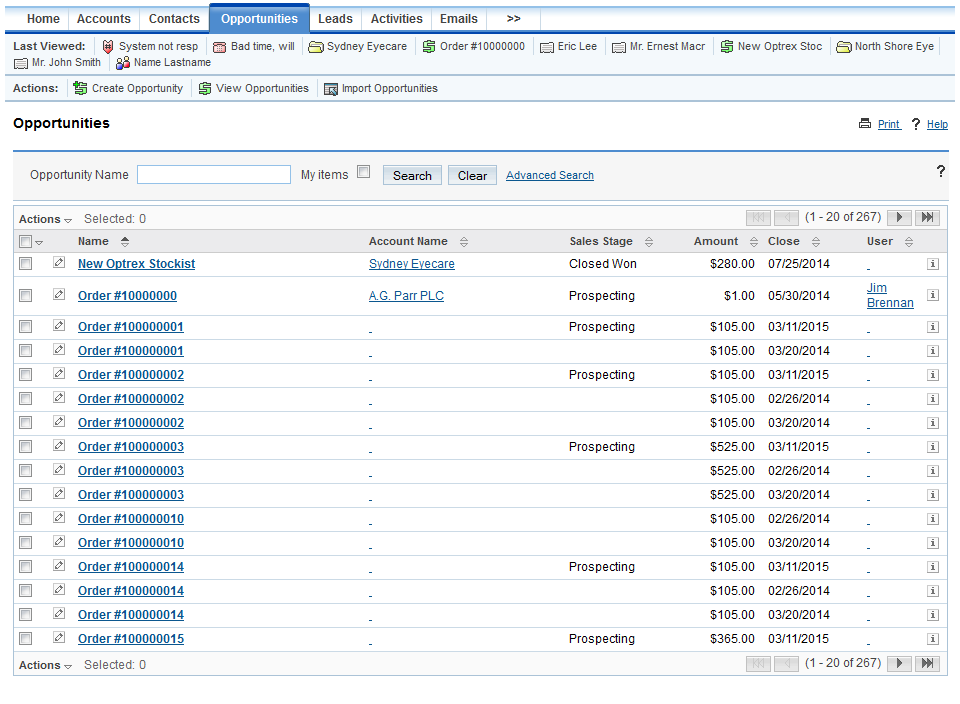The width and height of the screenshot is (960, 704).
Task: Open edit pencil on the Order #10000000 row
Action: click(59, 294)
